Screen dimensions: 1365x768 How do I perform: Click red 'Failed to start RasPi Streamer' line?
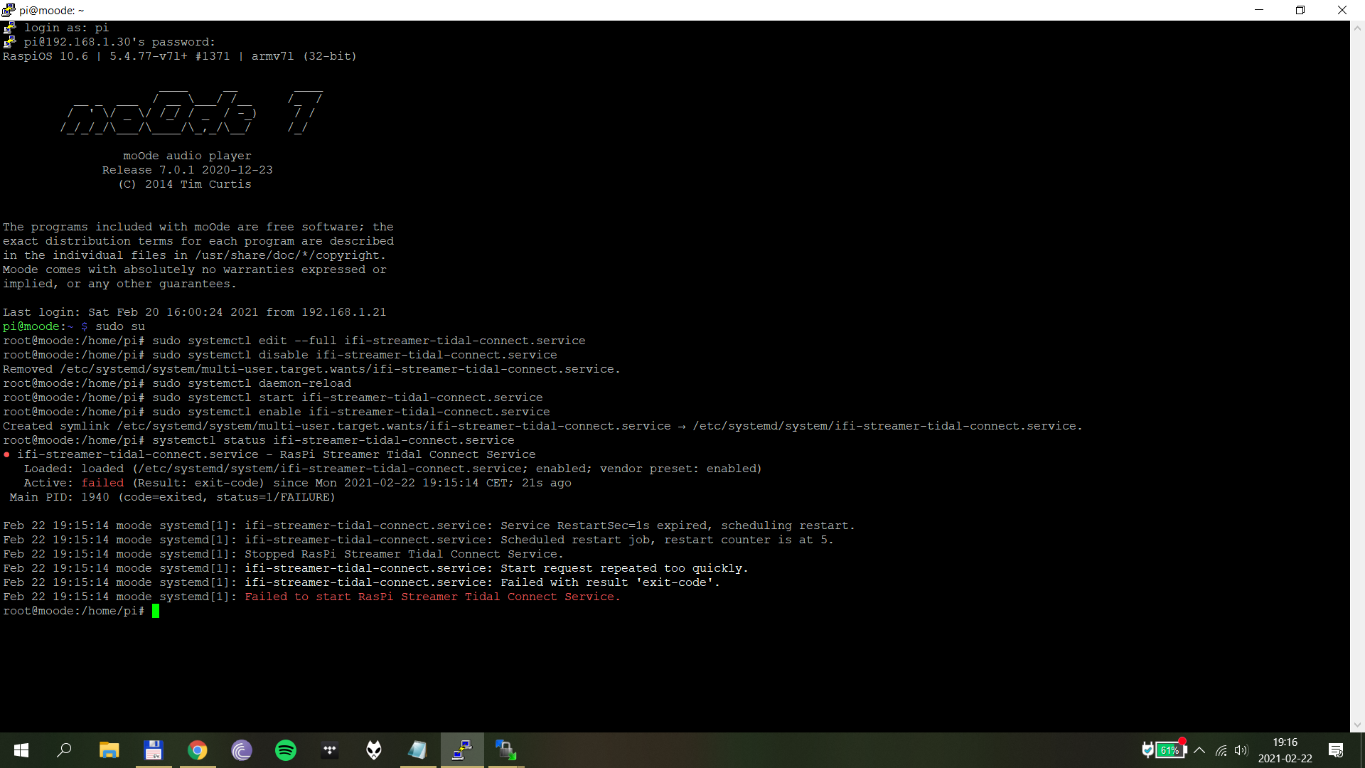pyautogui.click(x=312, y=596)
